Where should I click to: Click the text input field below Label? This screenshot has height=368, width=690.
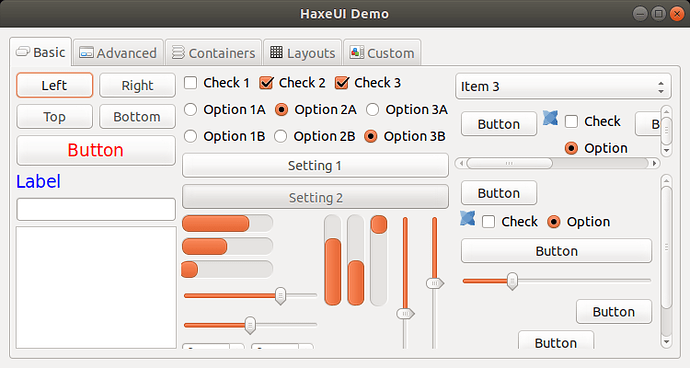coord(96,209)
